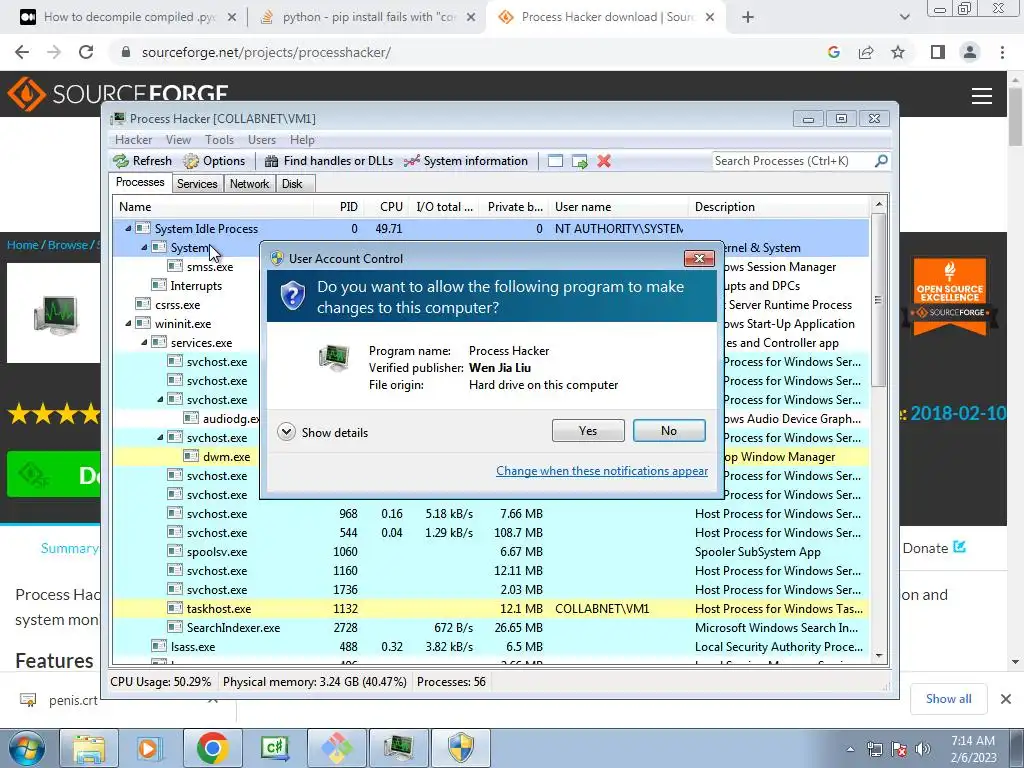
Task: Open System information in Process Hacker
Action: 466,161
